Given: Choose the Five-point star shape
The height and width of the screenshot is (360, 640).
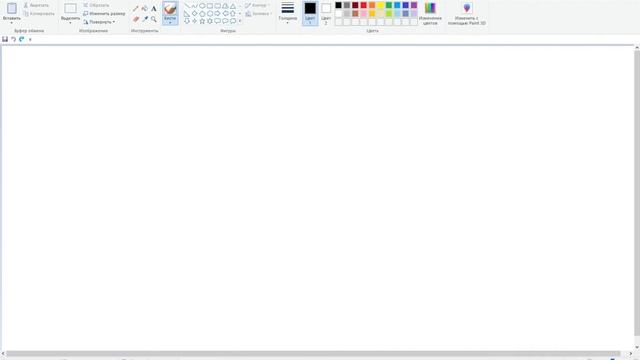Looking at the screenshot, I should [x=202, y=21].
